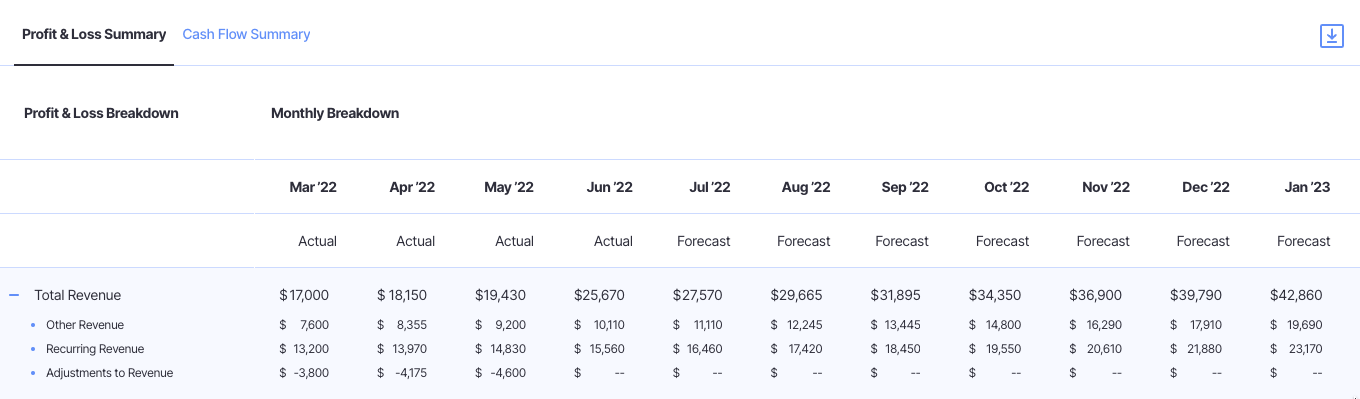Click the Total Revenue row label
Image resolution: width=1360 pixels, height=399 pixels.
[77, 295]
